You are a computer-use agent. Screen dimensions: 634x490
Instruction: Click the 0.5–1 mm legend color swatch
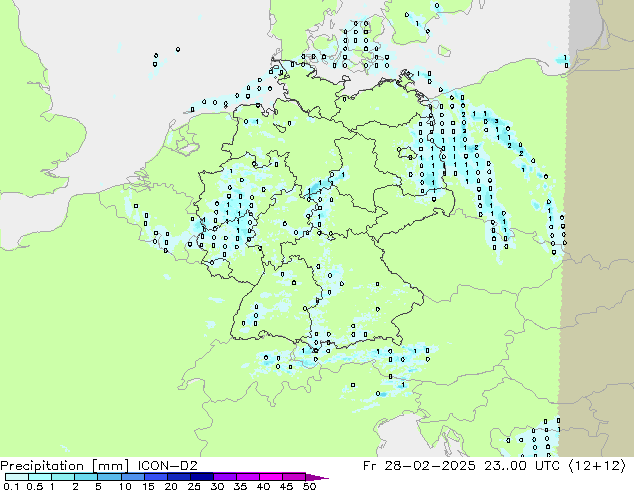(x=40, y=477)
